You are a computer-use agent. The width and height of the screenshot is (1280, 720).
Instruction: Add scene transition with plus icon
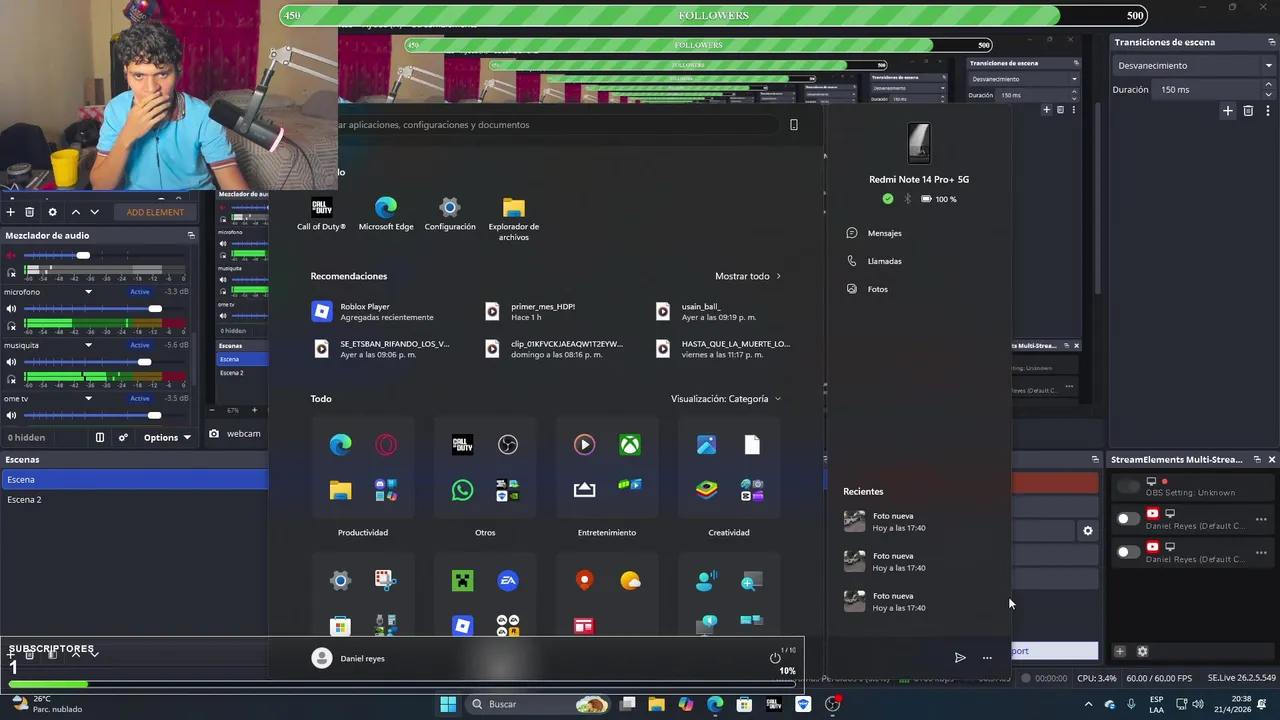[x=1228, y=111]
